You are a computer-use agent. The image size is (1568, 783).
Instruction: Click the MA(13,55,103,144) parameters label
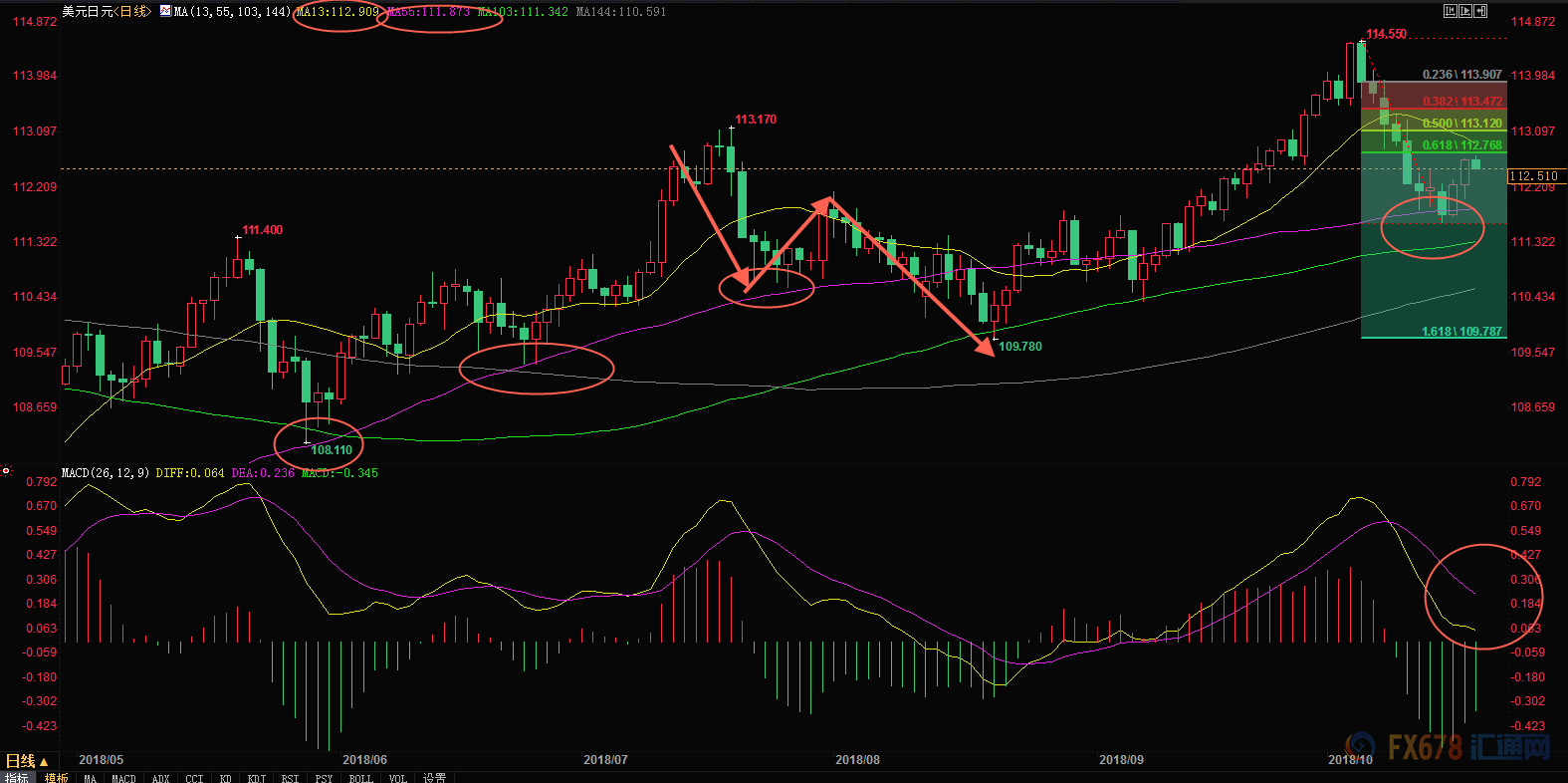[232, 12]
